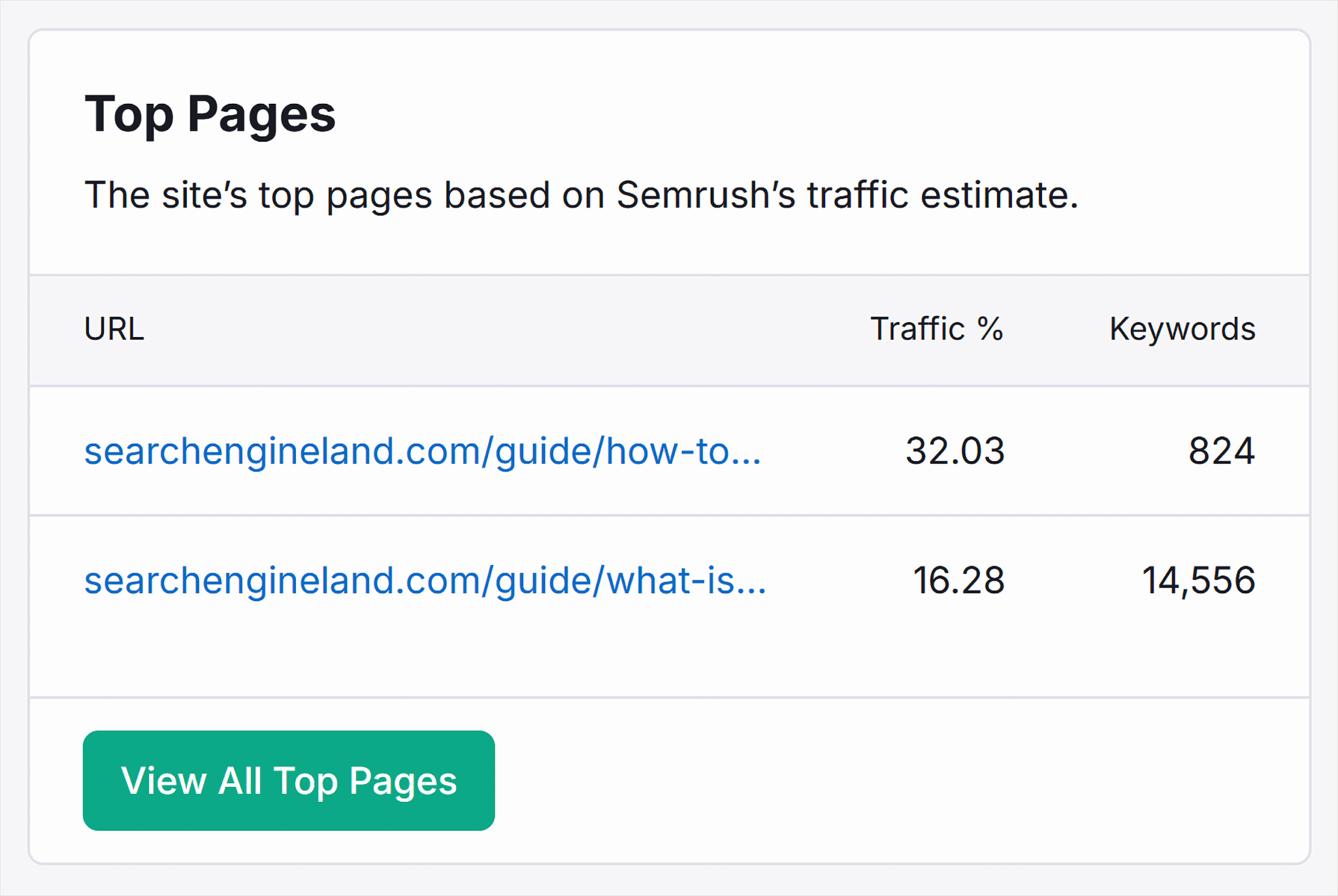Select the 824 keywords count
1338x896 pixels.
[1221, 451]
